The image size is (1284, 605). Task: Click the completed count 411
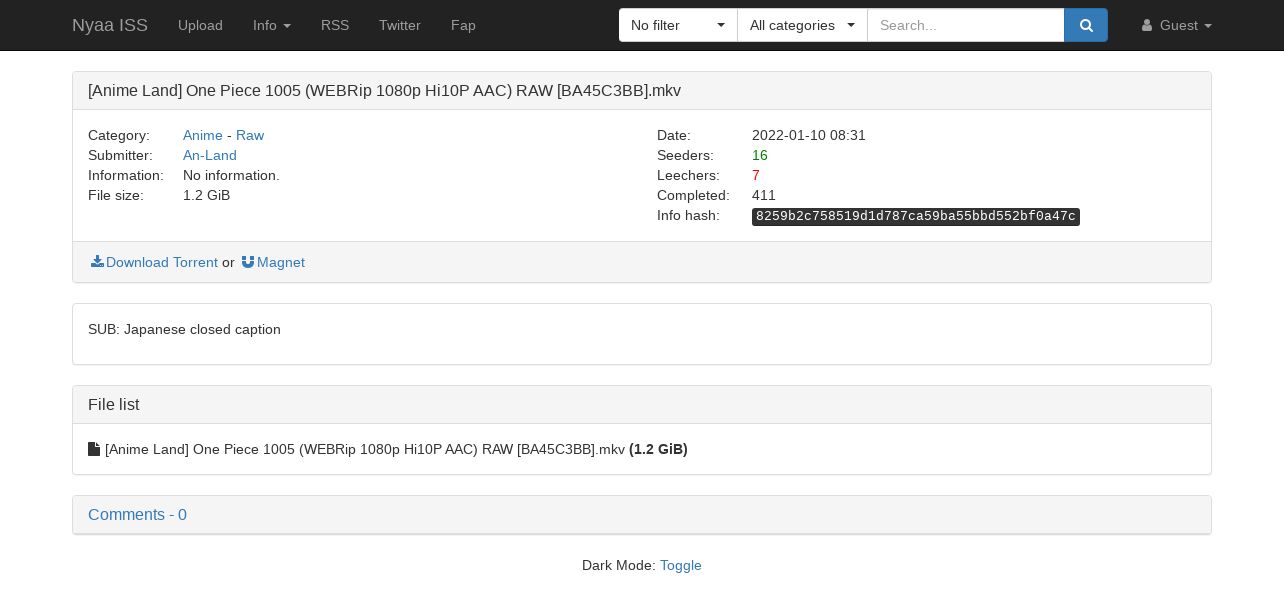point(764,195)
